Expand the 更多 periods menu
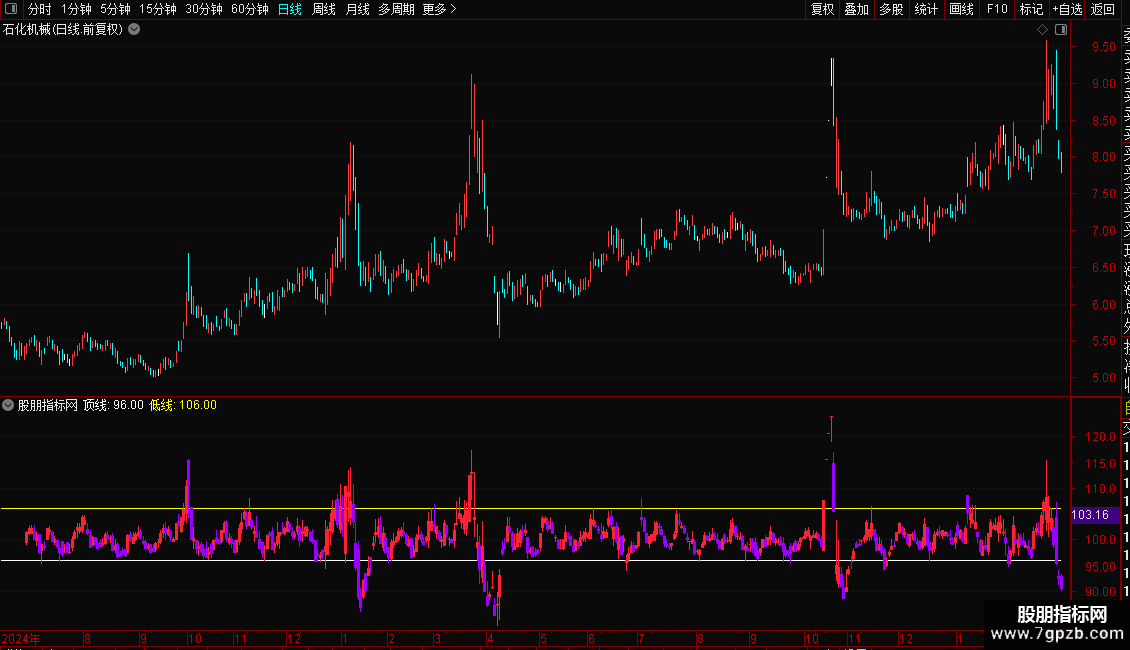Viewport: 1130px width, 650px height. pos(440,9)
